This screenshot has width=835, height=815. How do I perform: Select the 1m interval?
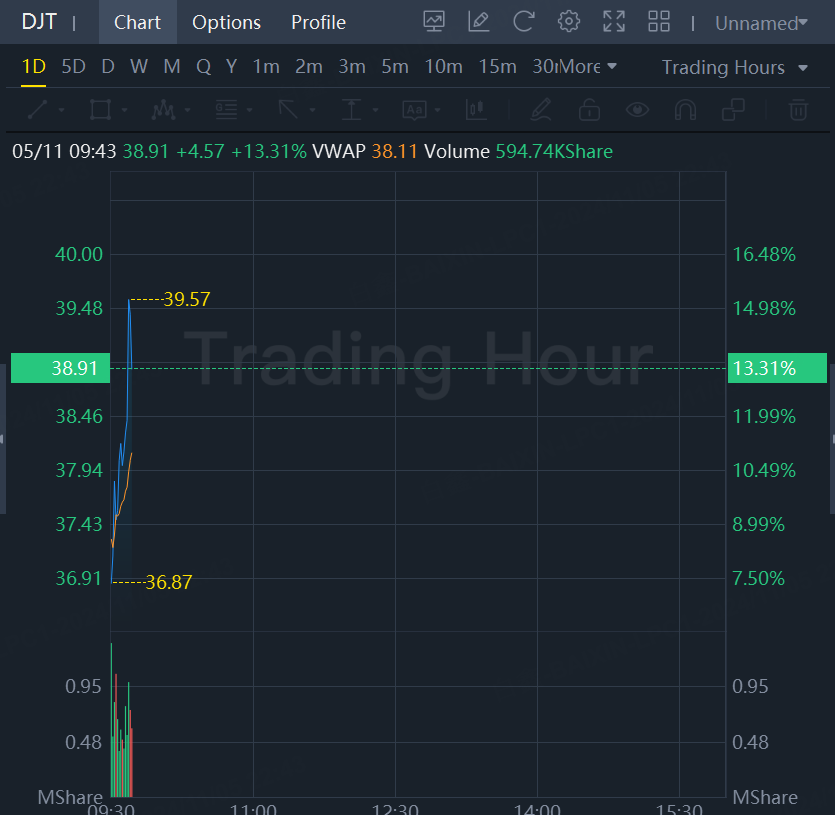pyautogui.click(x=266, y=67)
